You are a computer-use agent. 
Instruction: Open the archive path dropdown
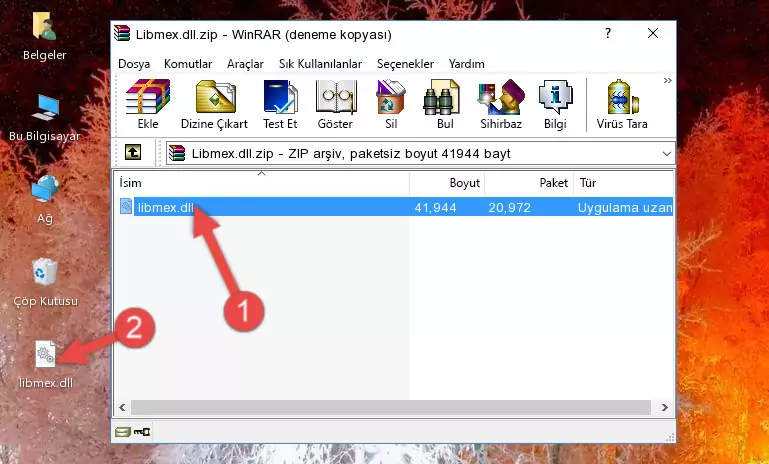point(666,154)
